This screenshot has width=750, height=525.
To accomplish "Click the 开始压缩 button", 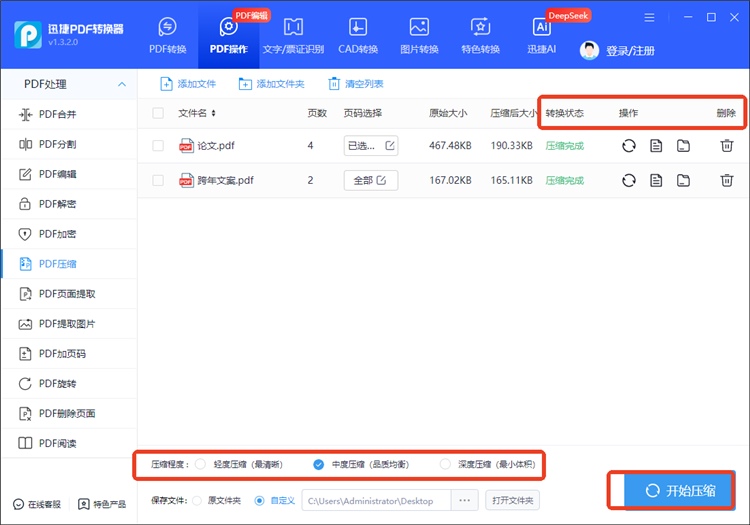I will [x=680, y=490].
